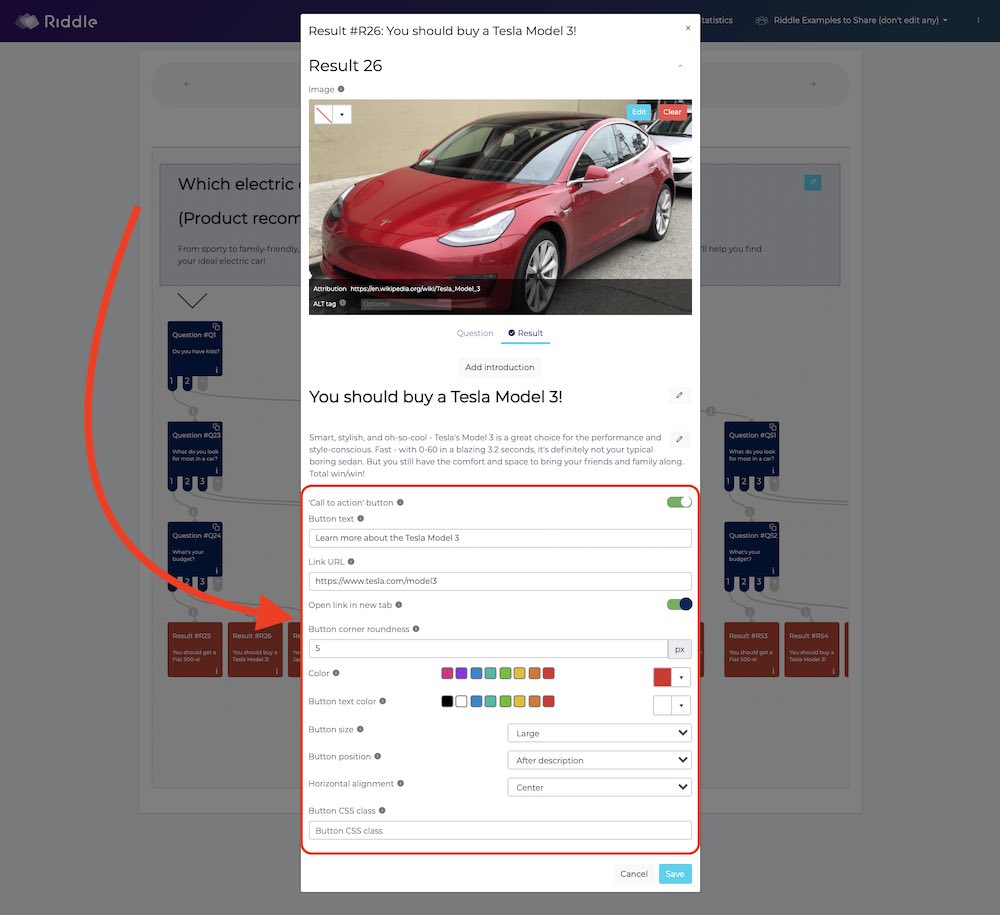Click the Edit button on the image

tap(639, 112)
